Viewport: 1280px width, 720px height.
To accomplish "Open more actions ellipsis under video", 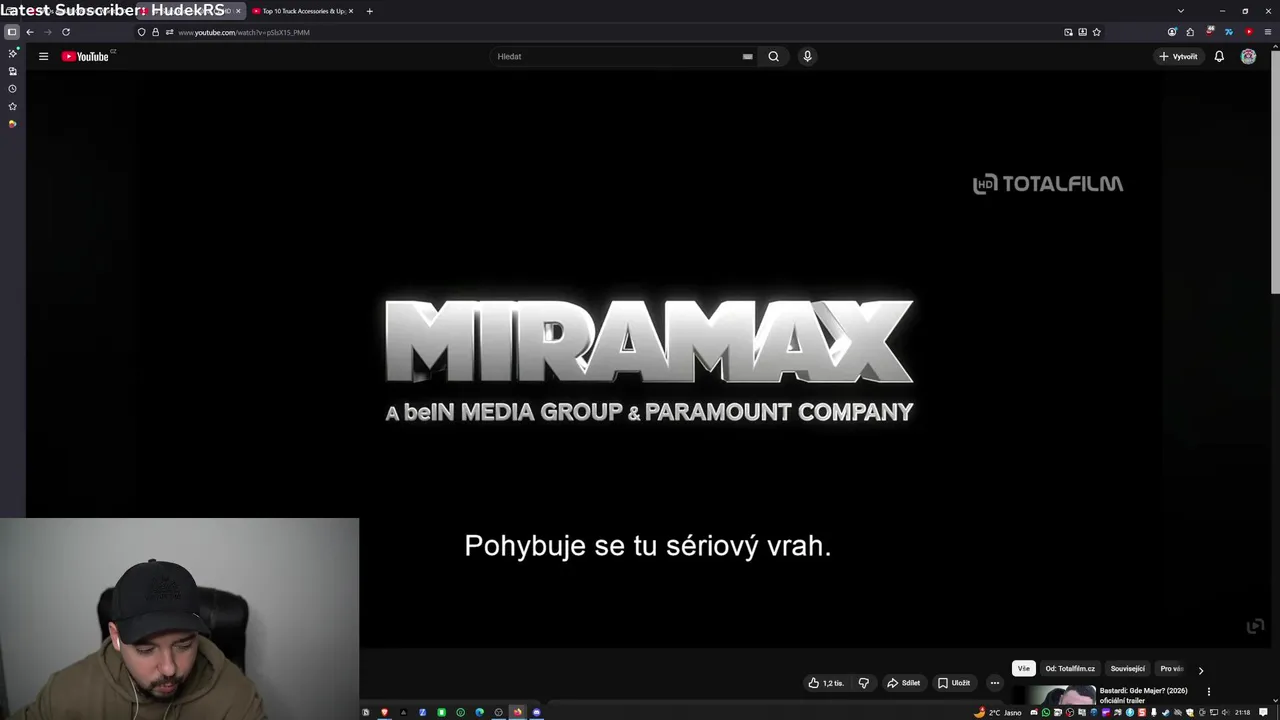I will [x=994, y=683].
